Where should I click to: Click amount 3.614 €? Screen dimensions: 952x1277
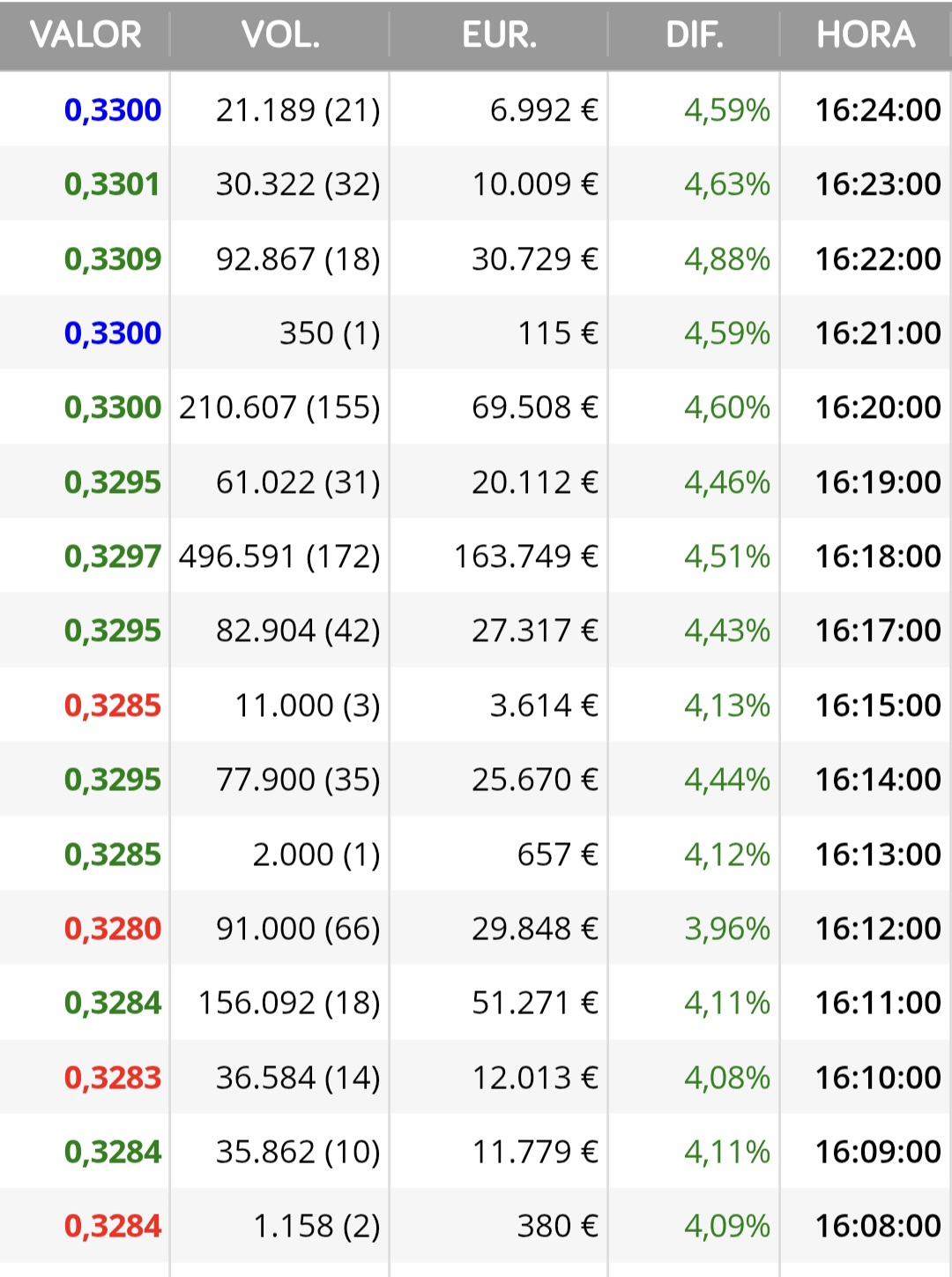544,706
